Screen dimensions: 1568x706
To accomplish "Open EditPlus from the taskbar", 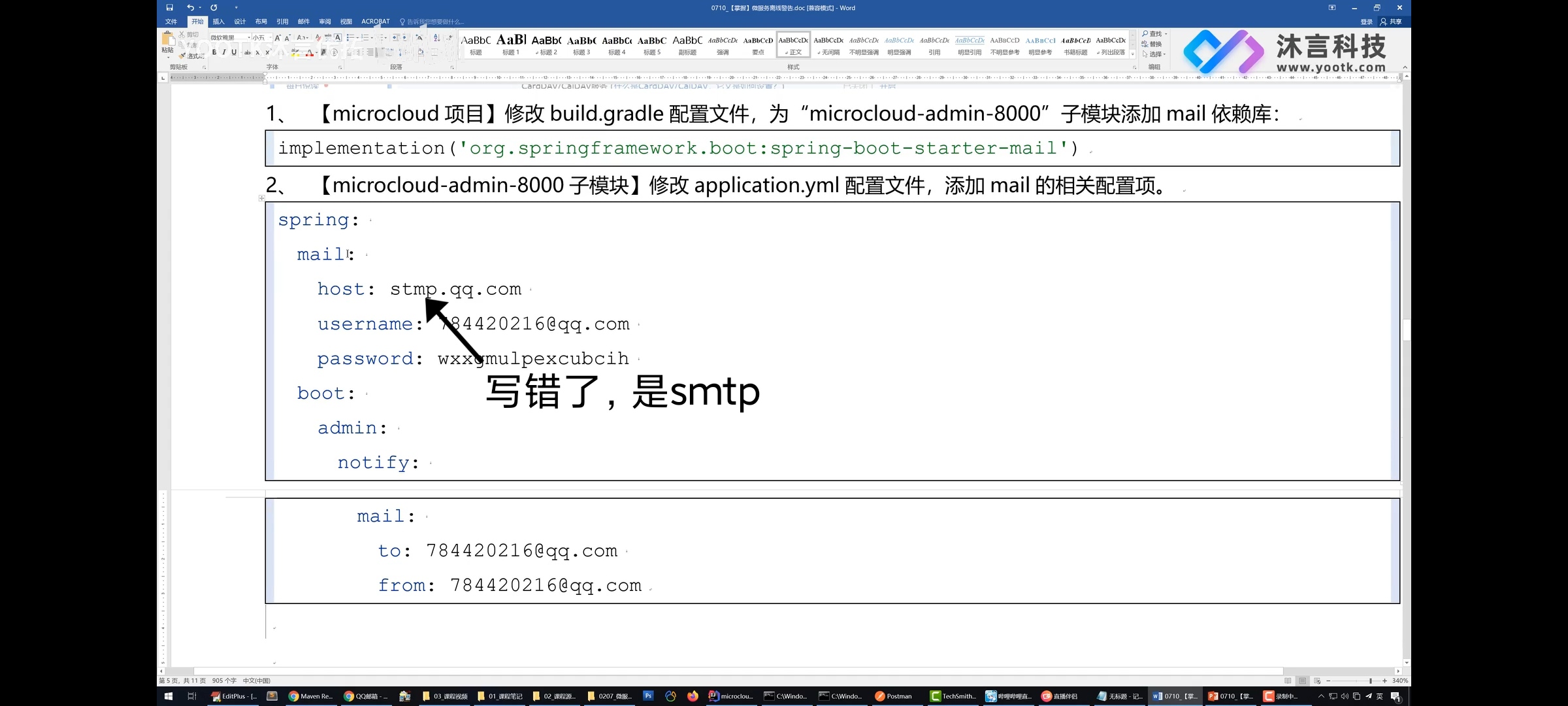I will [234, 696].
